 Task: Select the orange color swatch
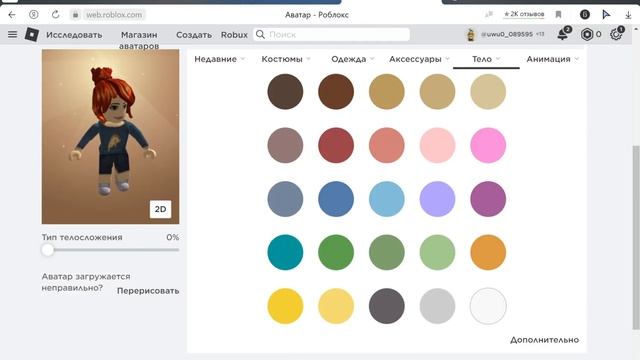tap(488, 252)
